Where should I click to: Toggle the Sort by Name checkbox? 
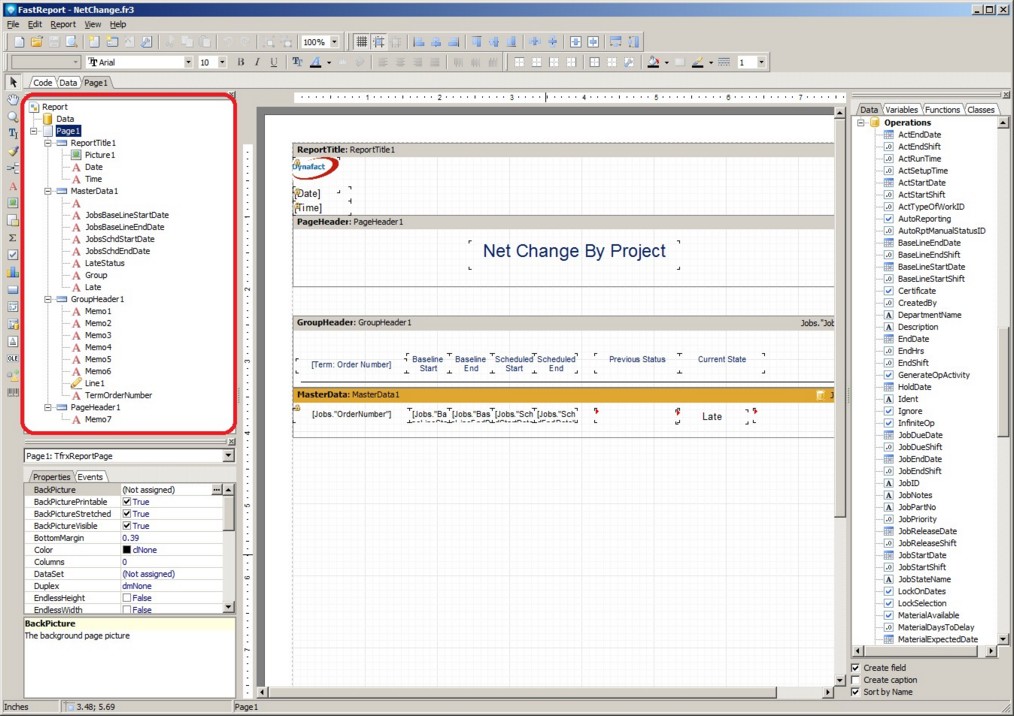point(855,692)
